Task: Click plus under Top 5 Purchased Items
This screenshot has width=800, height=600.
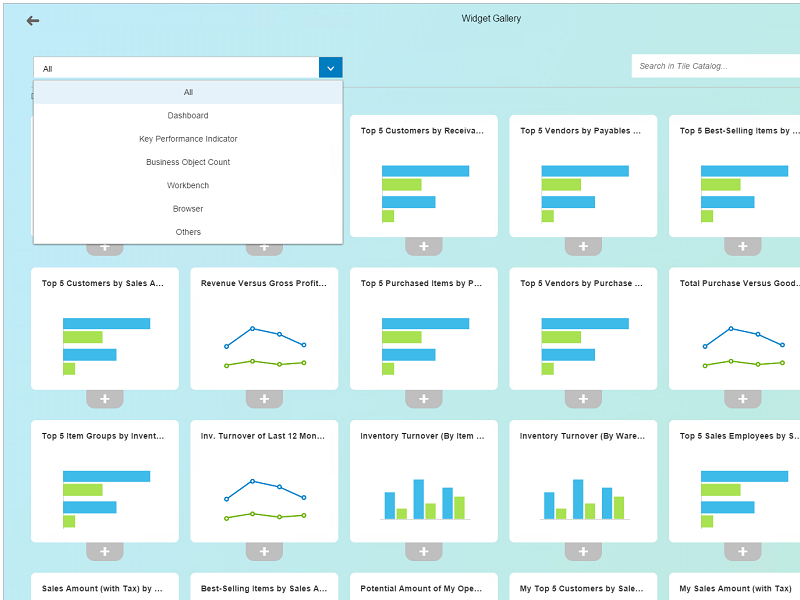Action: coord(423,399)
